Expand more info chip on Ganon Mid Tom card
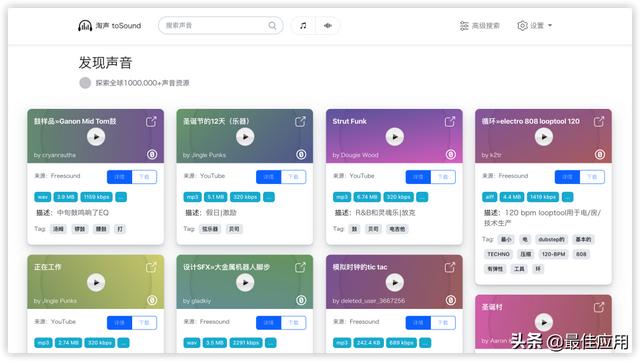This screenshot has height=361, width=640. pos(121,197)
